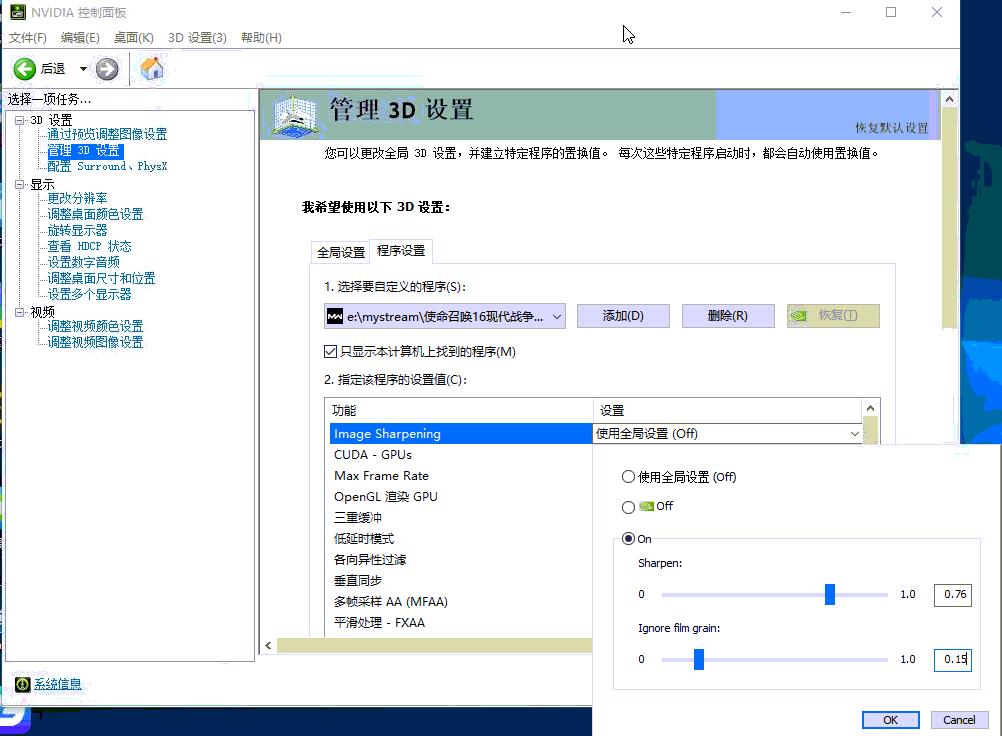This screenshot has height=736, width=1002.
Task: Click the program icon in the program combo box
Action: click(x=335, y=316)
